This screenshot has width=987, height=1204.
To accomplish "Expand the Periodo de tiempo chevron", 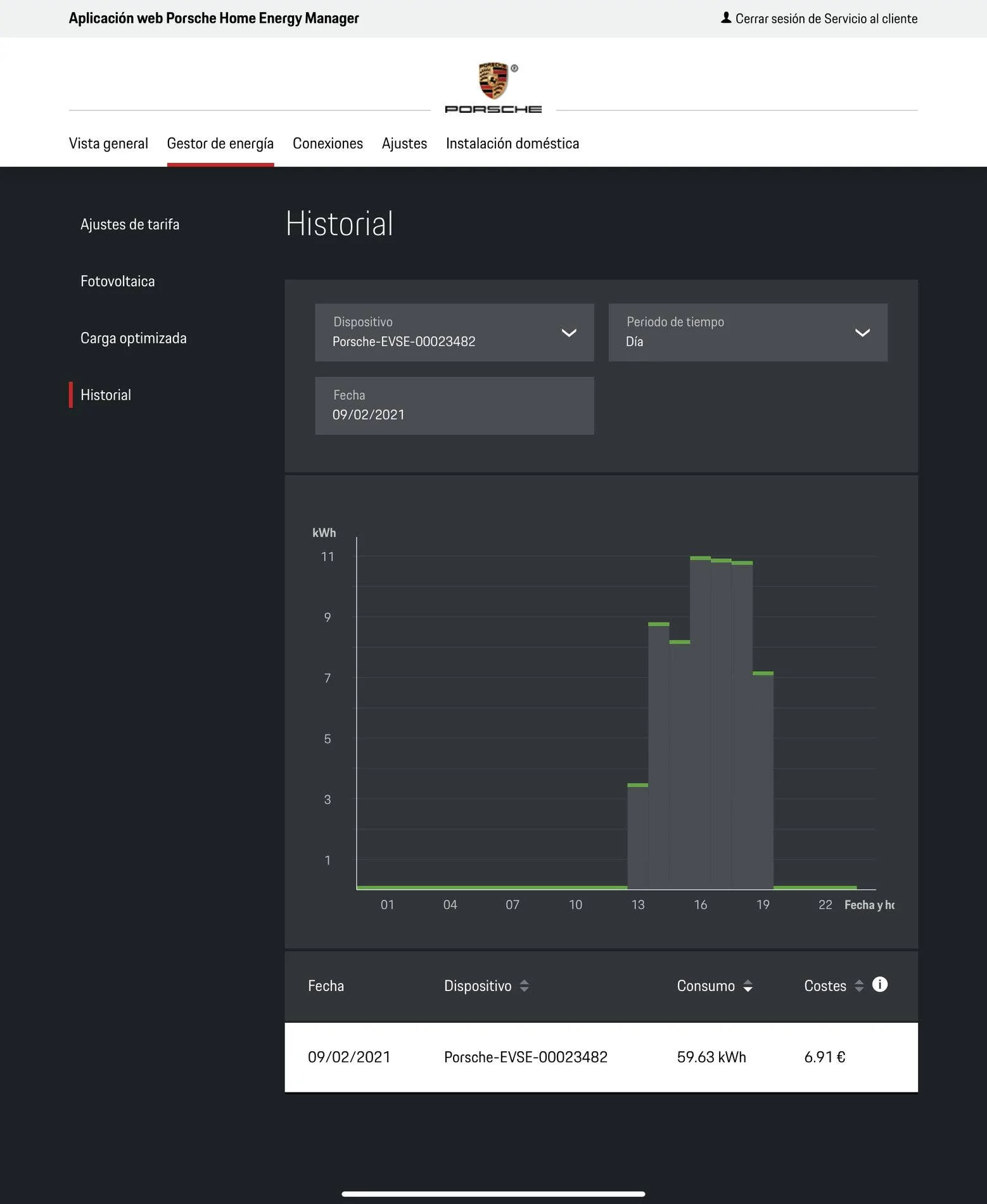I will [862, 333].
